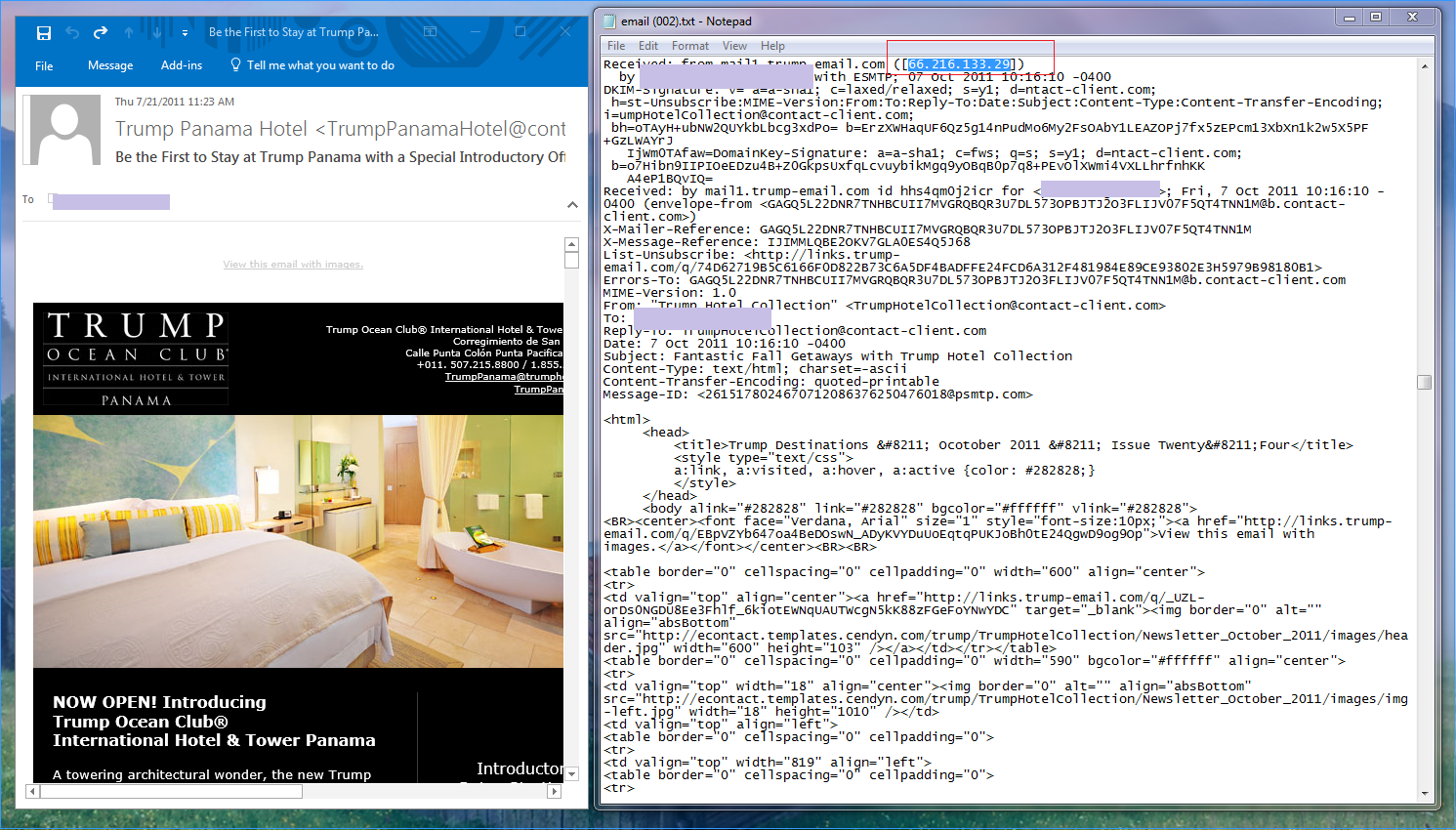The height and width of the screenshot is (830, 1456).
Task: Click 'NOW OPEN! Introducing' heading in email
Action: 159,702
